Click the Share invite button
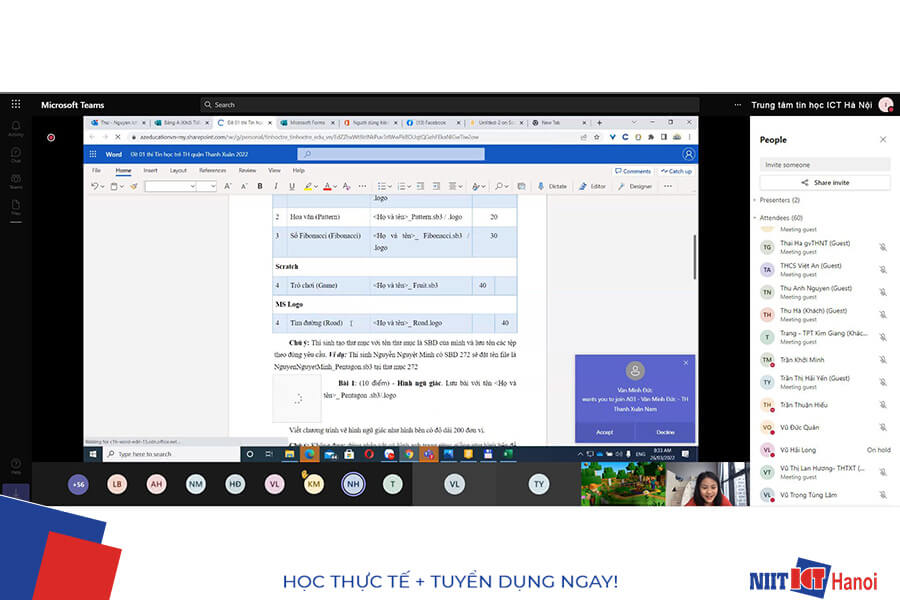Image resolution: width=900 pixels, height=600 pixels. point(824,183)
